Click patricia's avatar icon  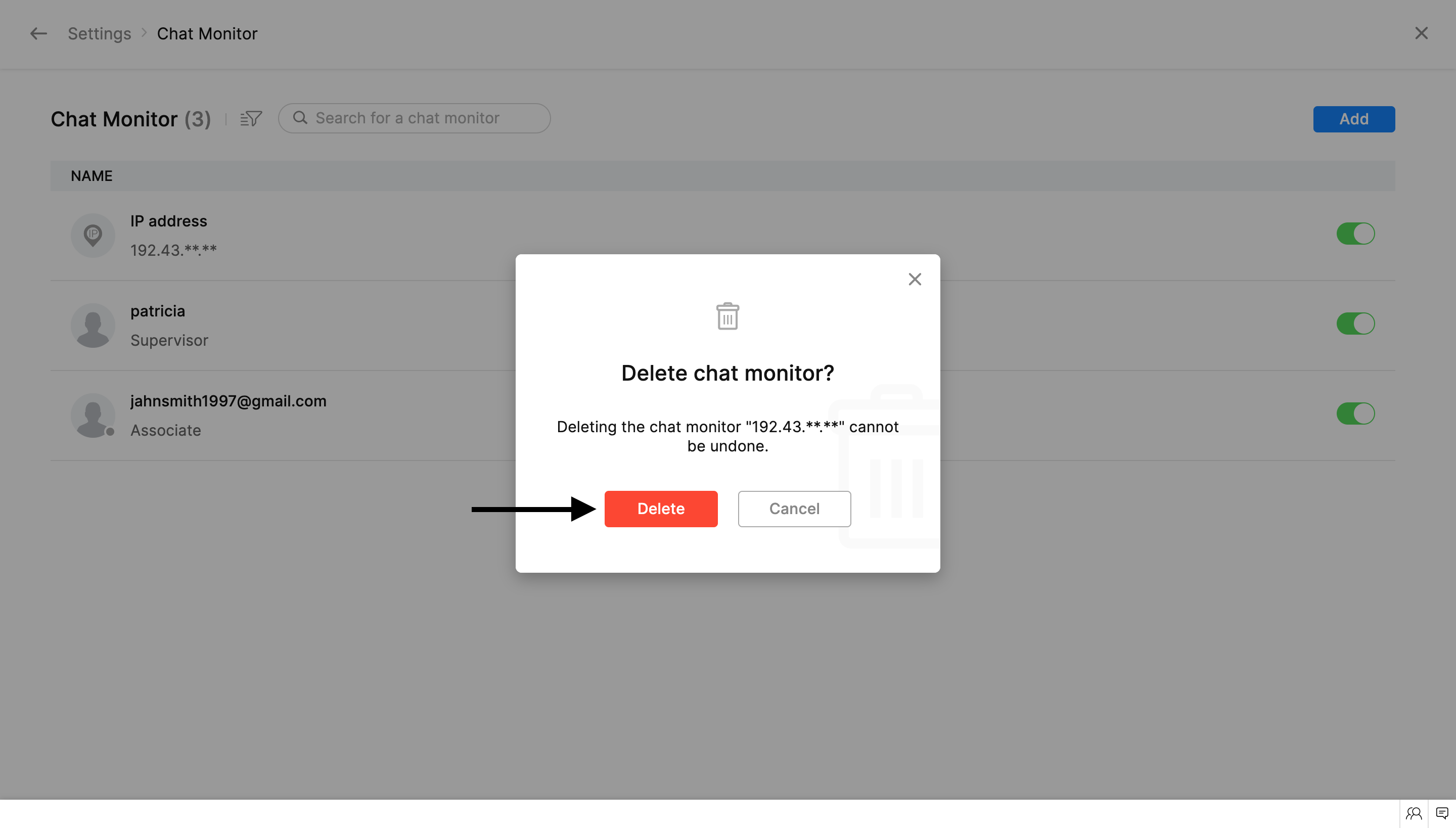pos(93,325)
